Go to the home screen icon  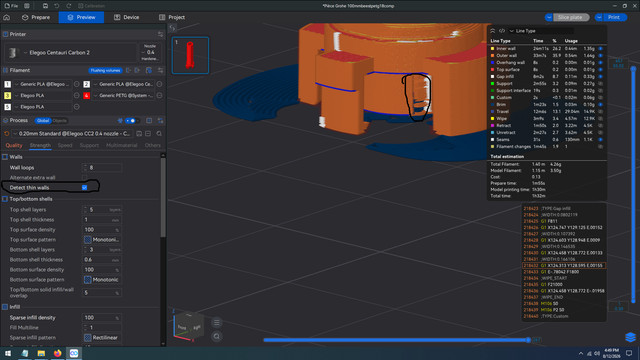point(7,17)
